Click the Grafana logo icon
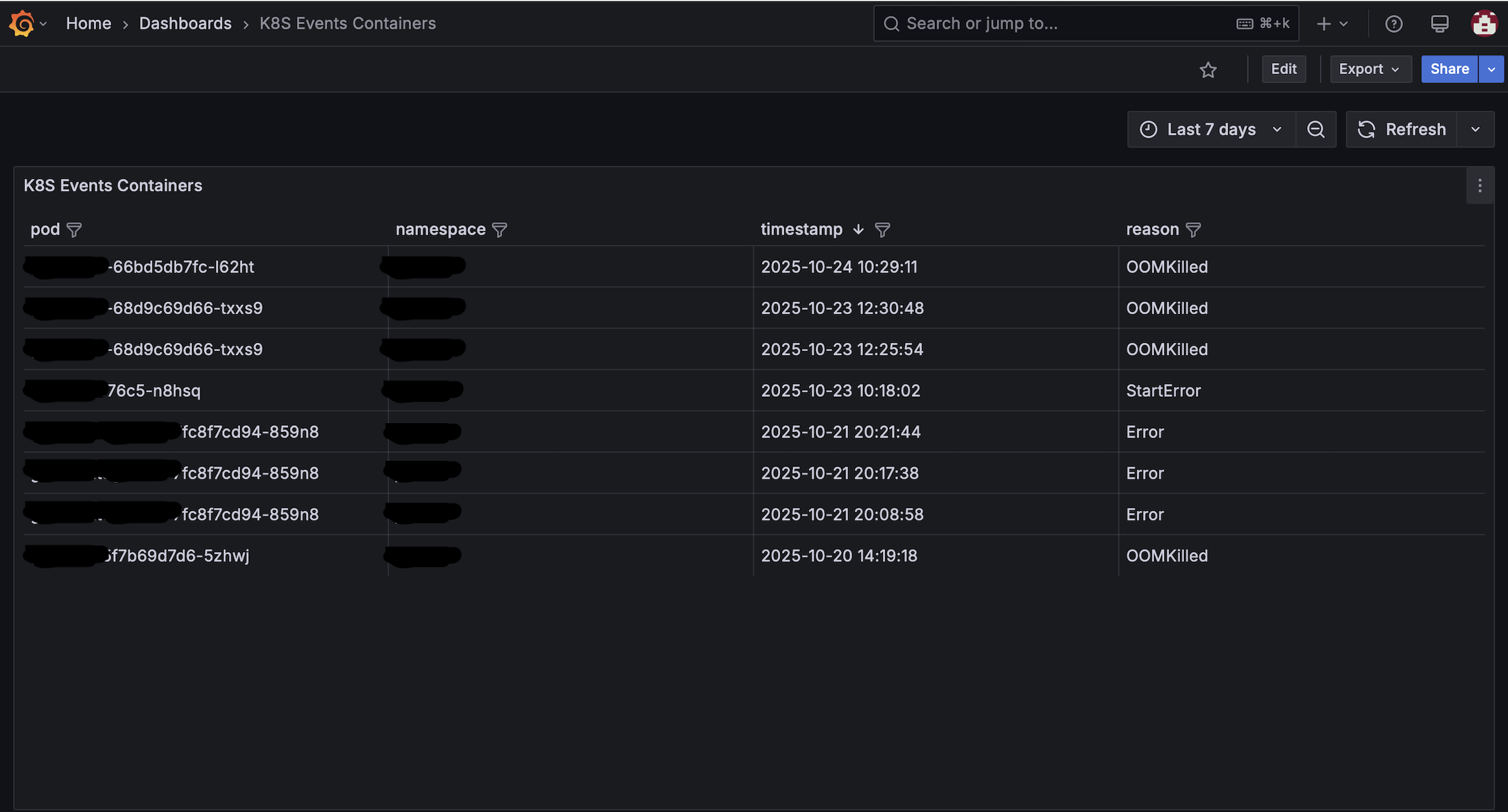This screenshot has width=1508, height=812. [x=21, y=23]
